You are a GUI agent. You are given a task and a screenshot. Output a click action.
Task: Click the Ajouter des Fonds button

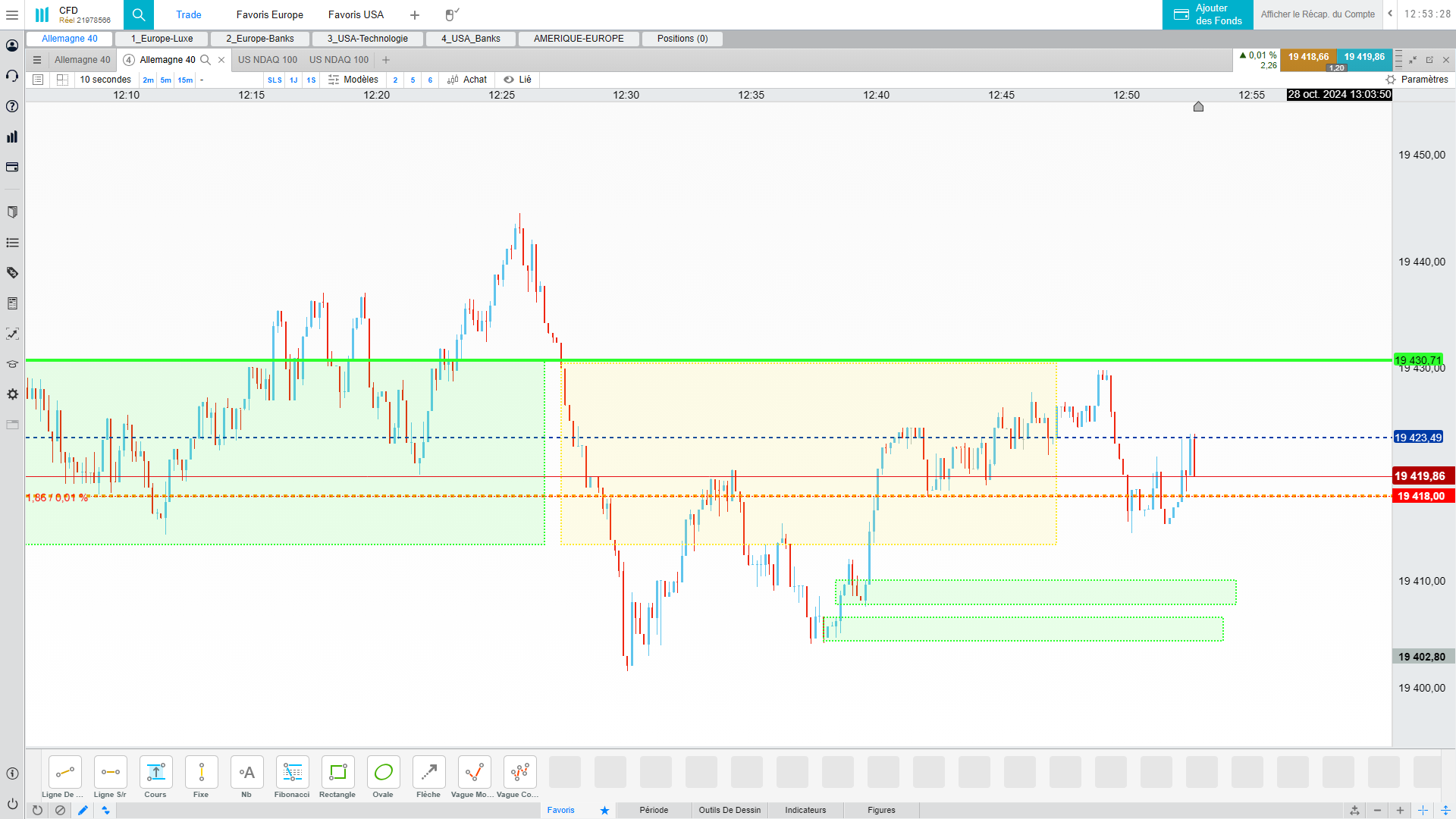(1207, 14)
